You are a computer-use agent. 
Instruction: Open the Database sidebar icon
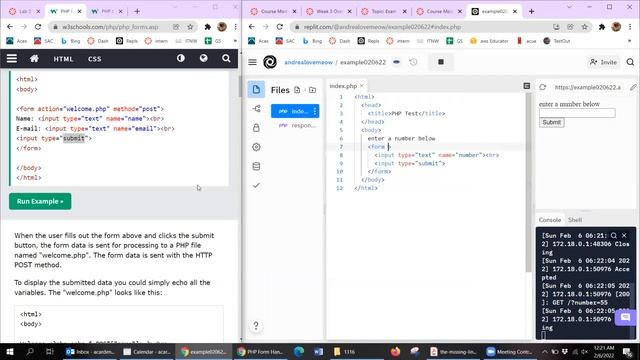point(256,166)
